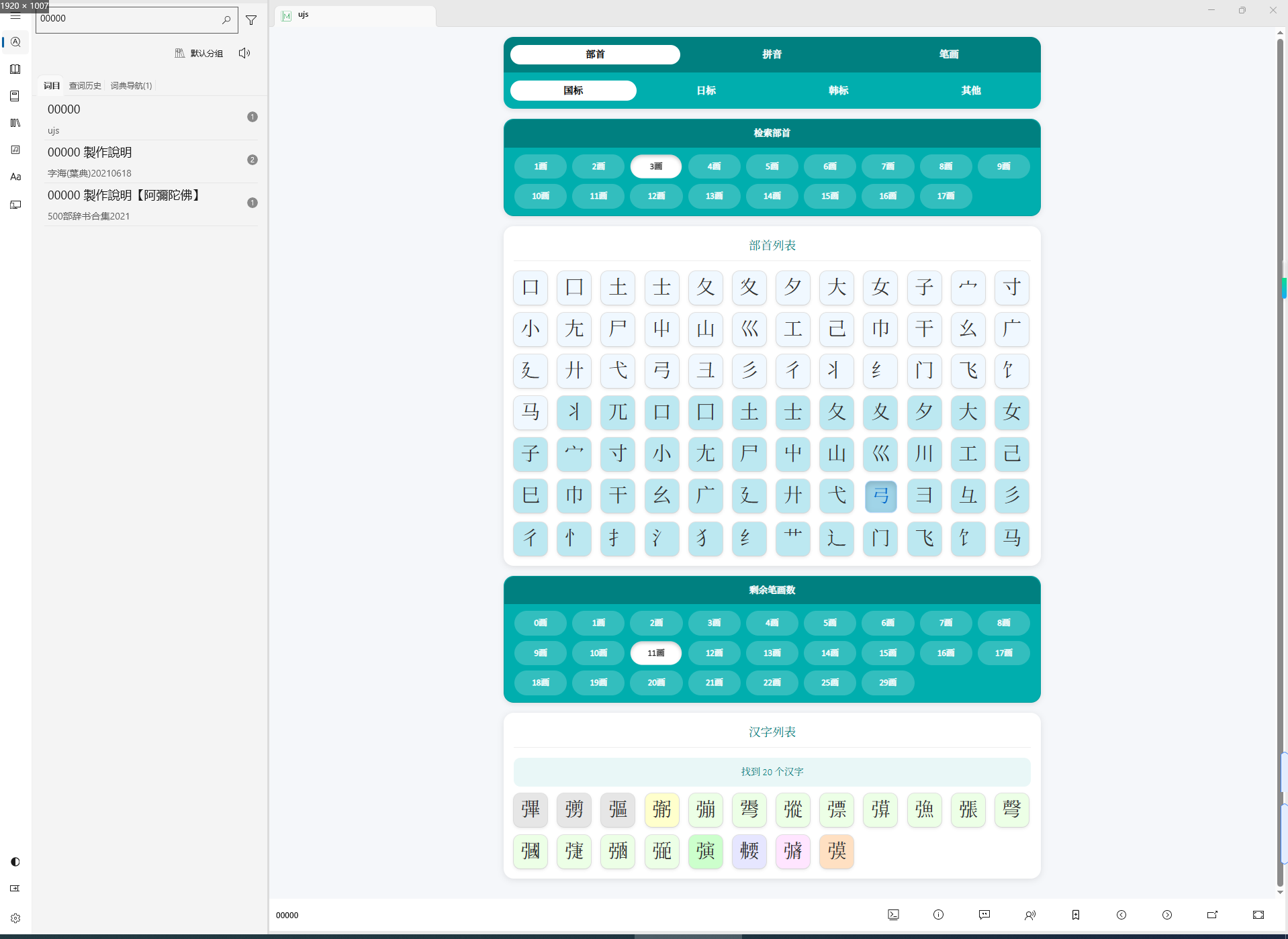The width and height of the screenshot is (1288, 939).
Task: Switch to 查词历史 tab
Action: [85, 86]
